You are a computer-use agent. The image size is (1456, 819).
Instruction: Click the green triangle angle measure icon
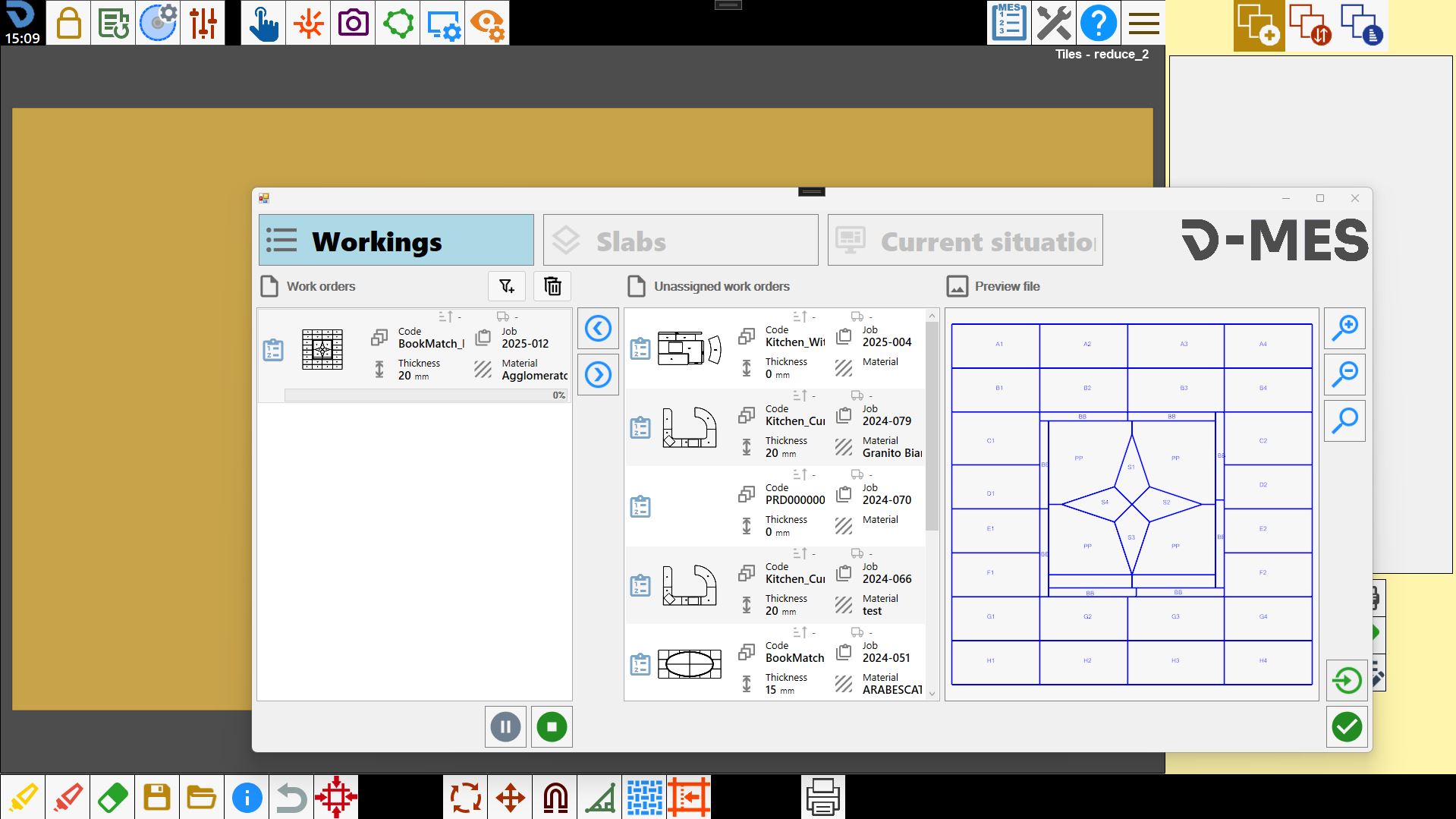pyautogui.click(x=599, y=797)
